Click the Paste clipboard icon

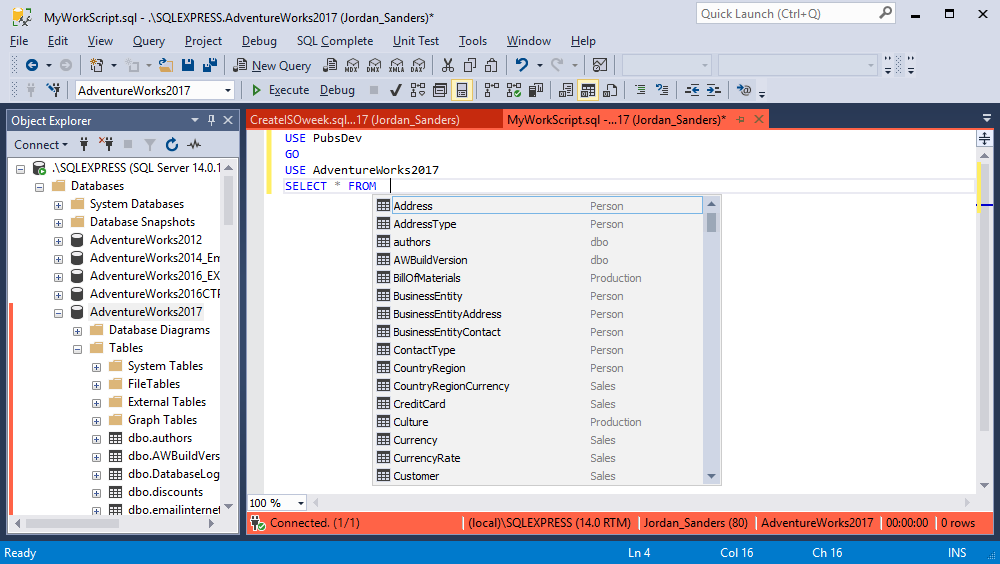coord(491,65)
